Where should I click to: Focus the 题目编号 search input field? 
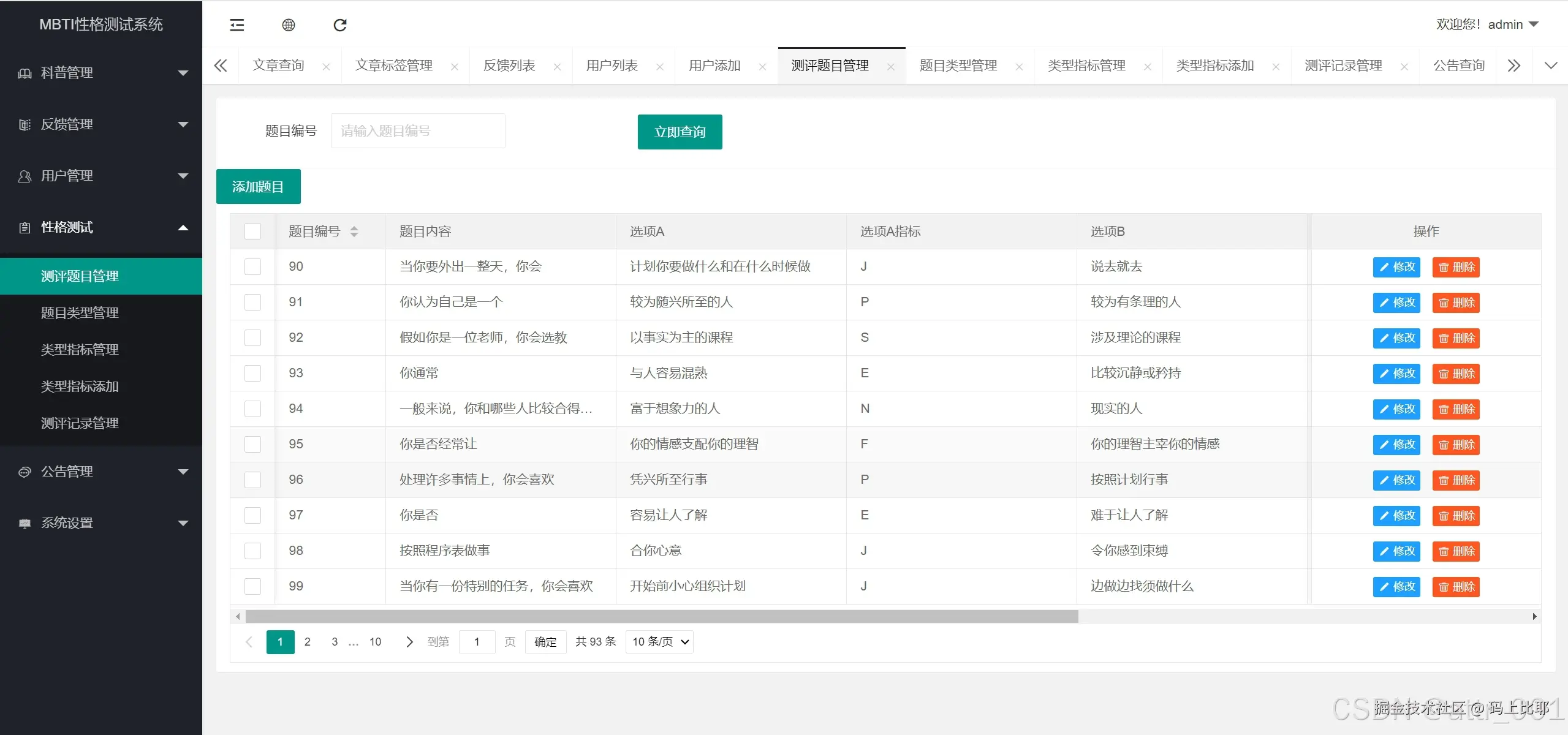pos(418,131)
